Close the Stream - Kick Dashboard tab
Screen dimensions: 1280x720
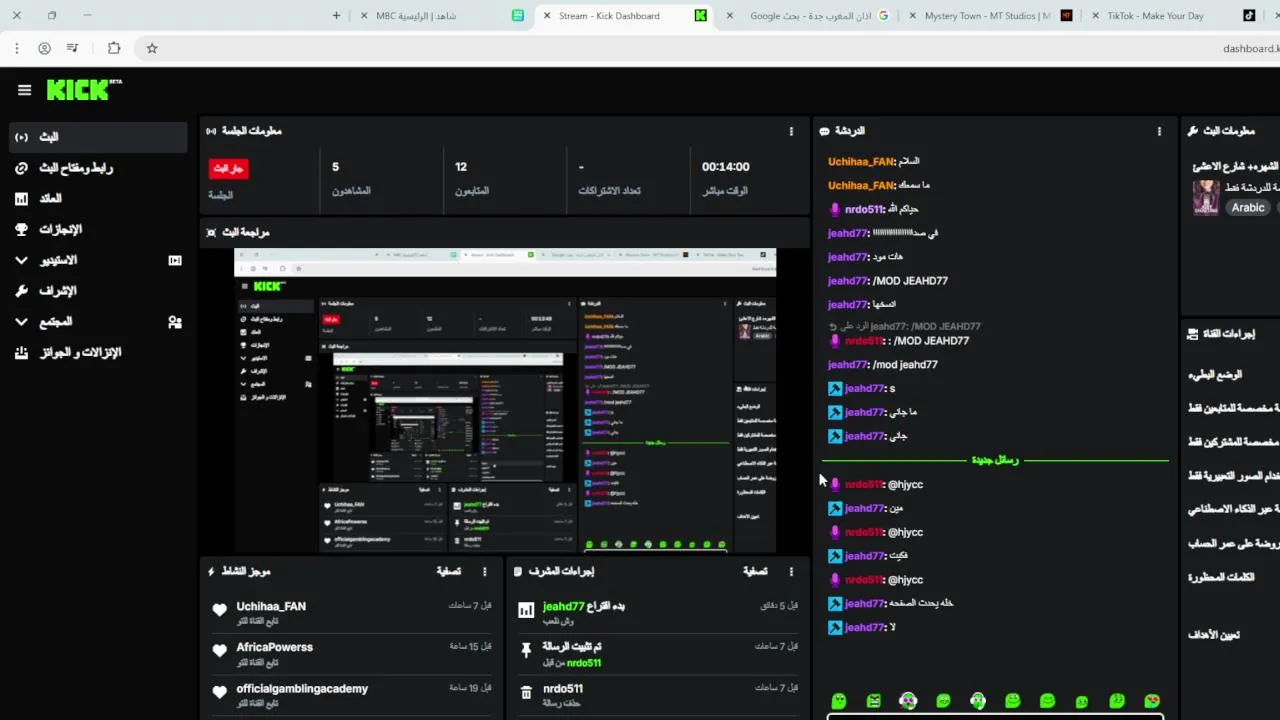coord(546,16)
